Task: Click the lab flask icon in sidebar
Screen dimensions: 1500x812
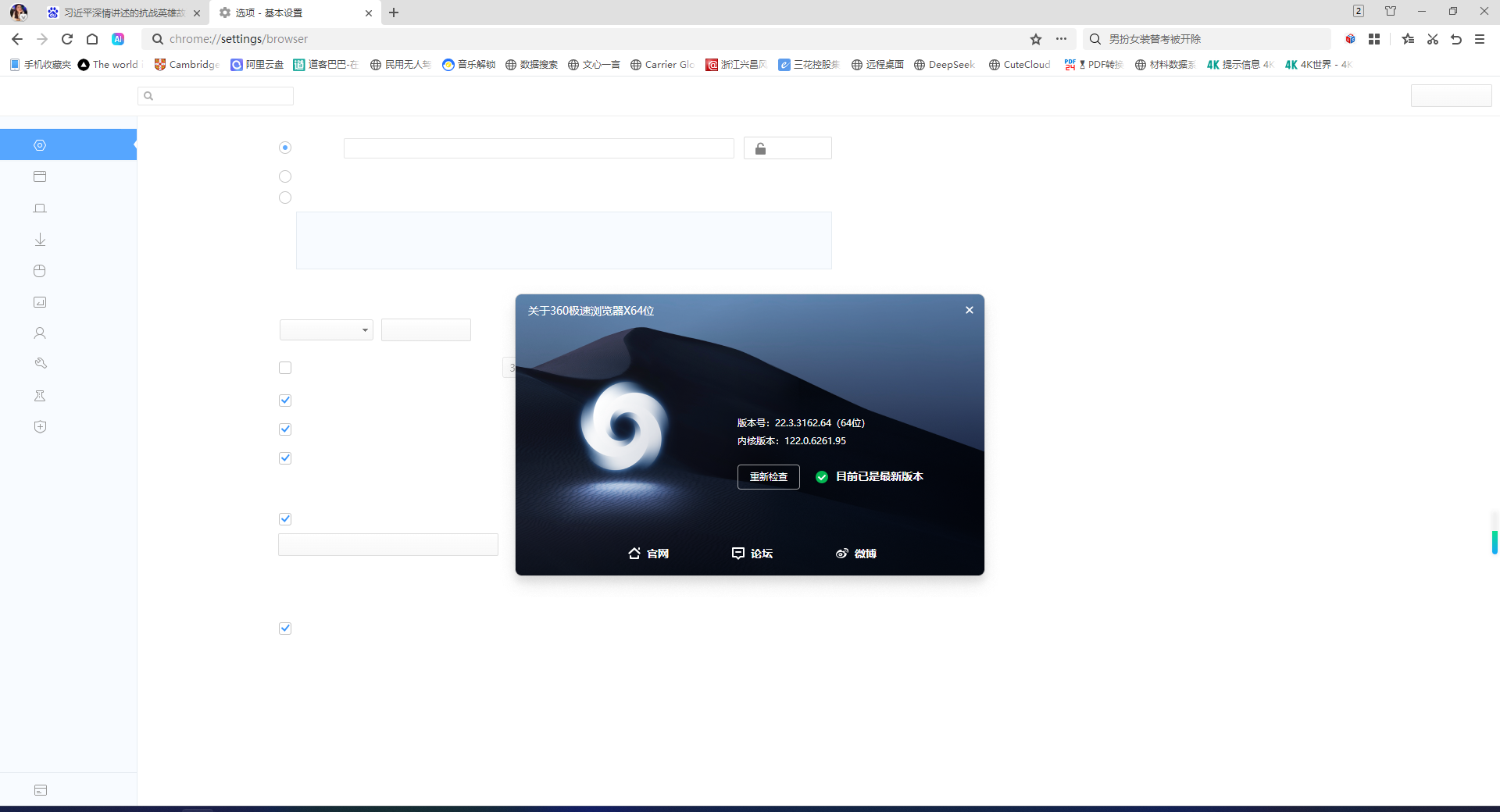Action: pyautogui.click(x=40, y=396)
